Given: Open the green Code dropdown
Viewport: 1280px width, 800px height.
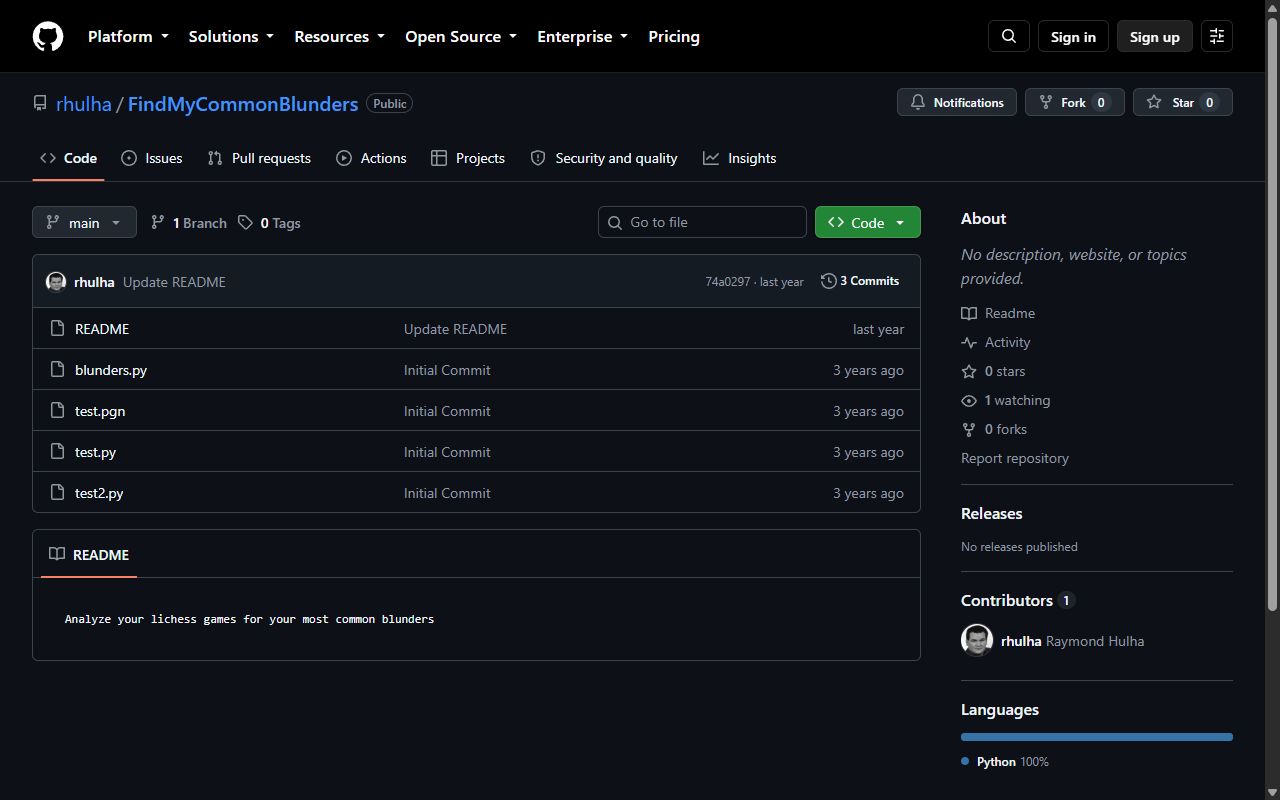Looking at the screenshot, I should 868,222.
